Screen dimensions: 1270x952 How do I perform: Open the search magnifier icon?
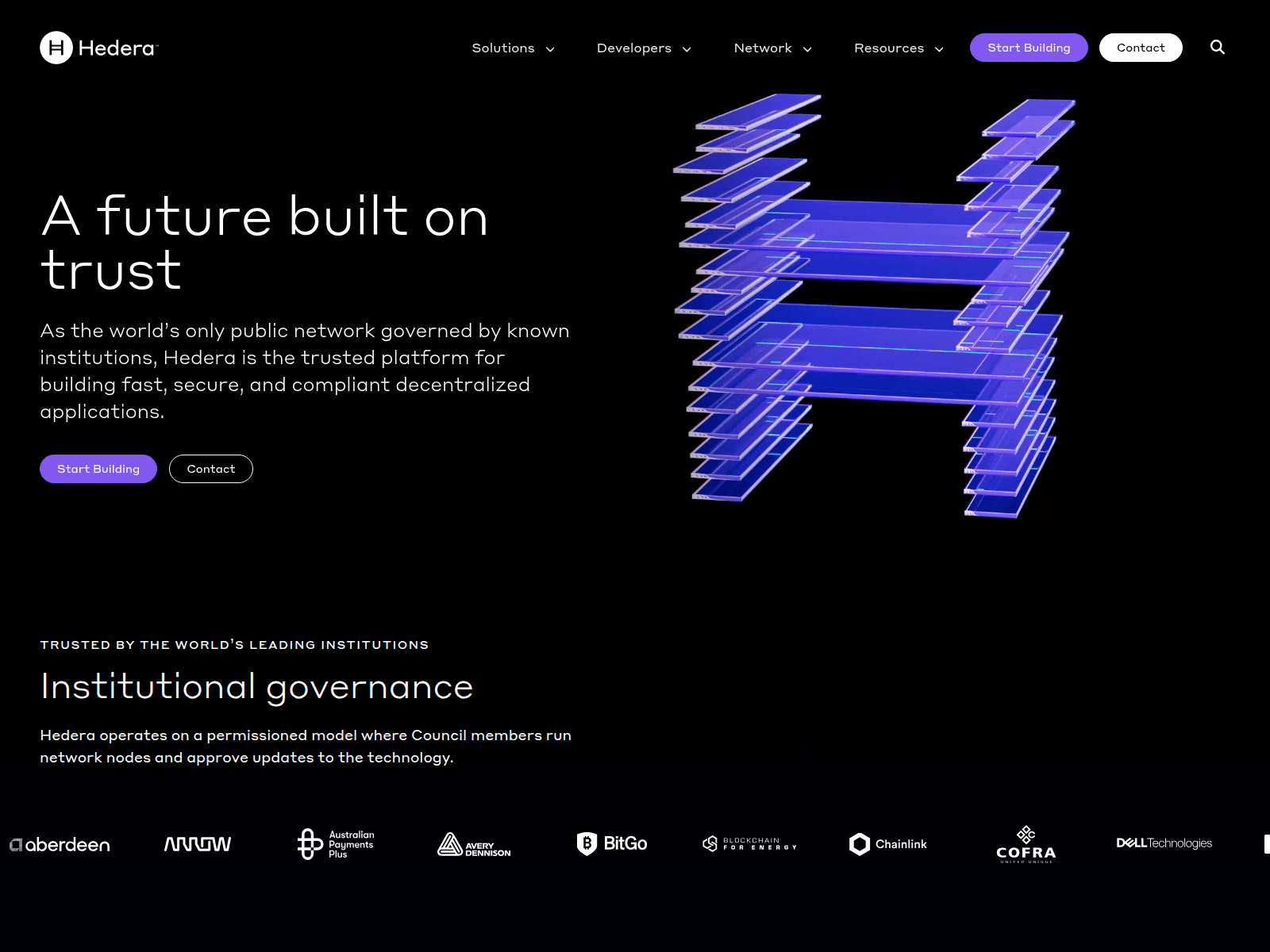(1218, 48)
